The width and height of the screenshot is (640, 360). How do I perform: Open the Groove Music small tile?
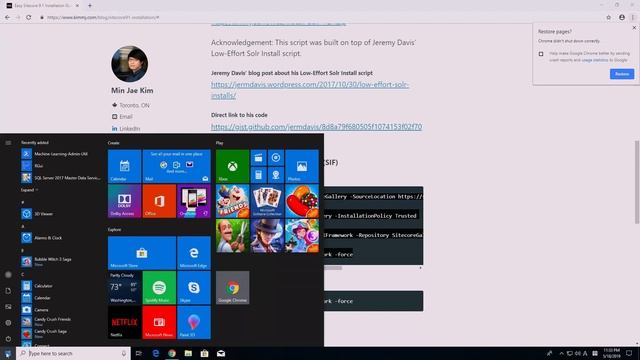point(276,158)
